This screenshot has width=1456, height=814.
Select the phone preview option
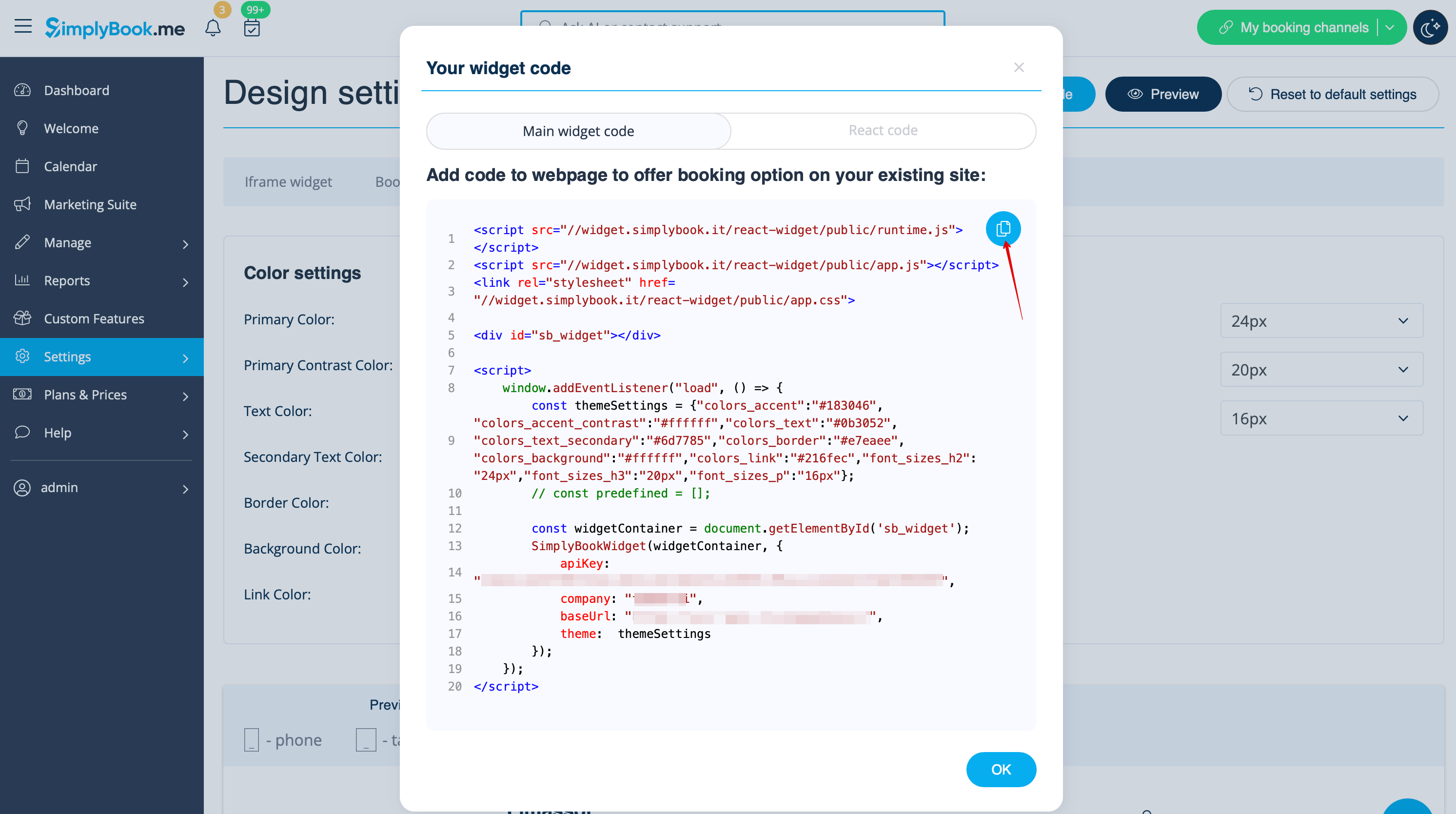pyautogui.click(x=252, y=739)
